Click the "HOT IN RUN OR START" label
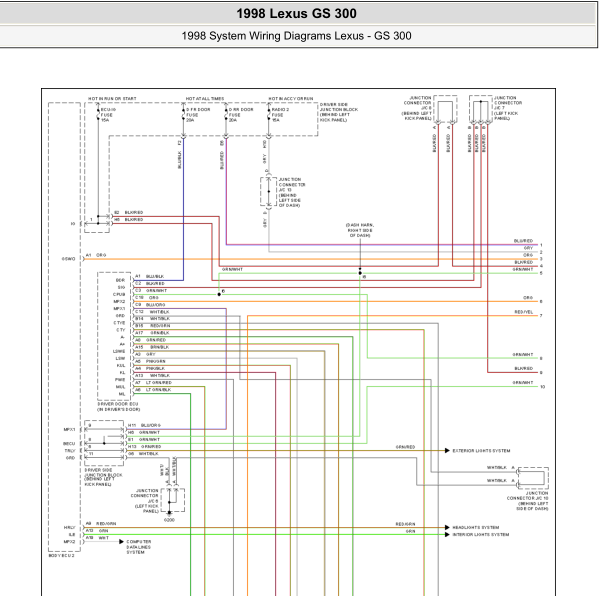 (x=112, y=99)
